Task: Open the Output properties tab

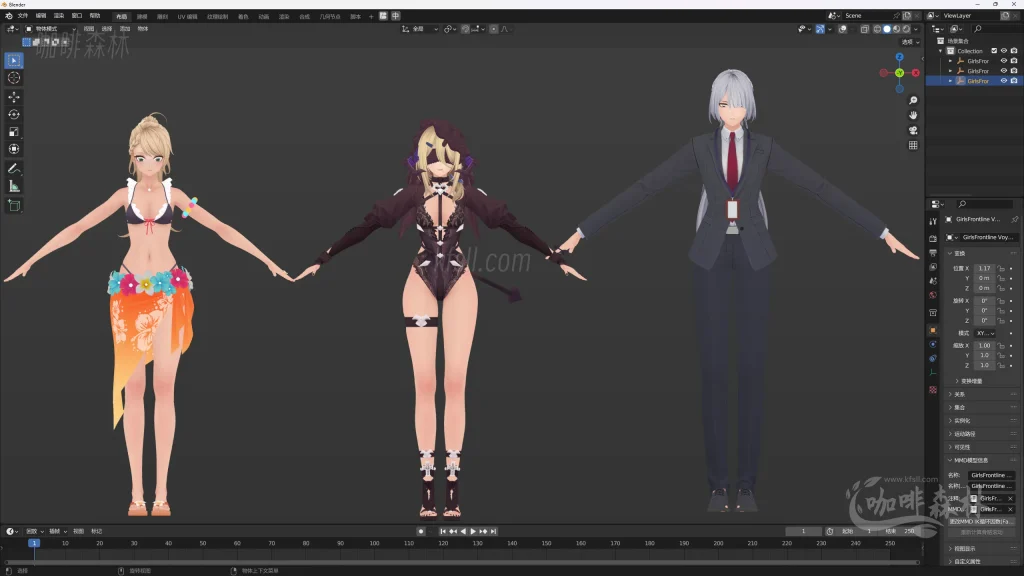Action: 933,253
